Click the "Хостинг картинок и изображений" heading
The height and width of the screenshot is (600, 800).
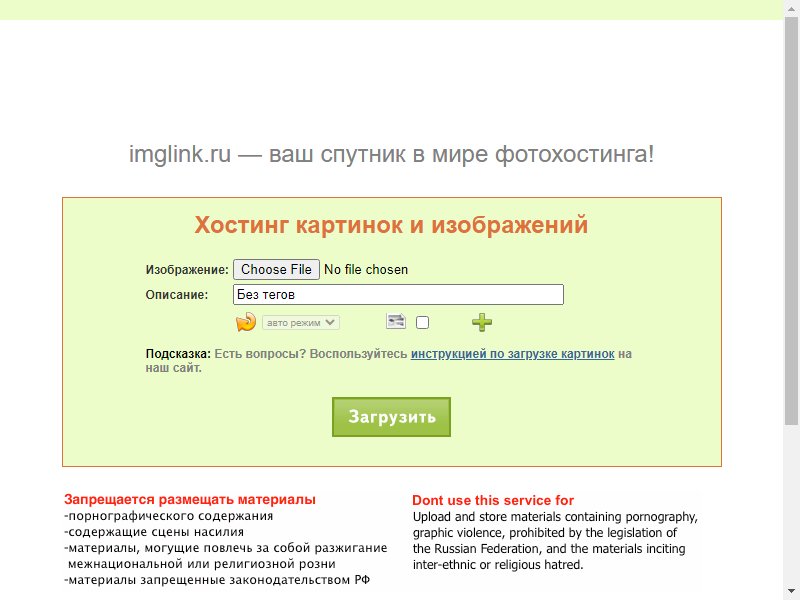click(x=391, y=225)
